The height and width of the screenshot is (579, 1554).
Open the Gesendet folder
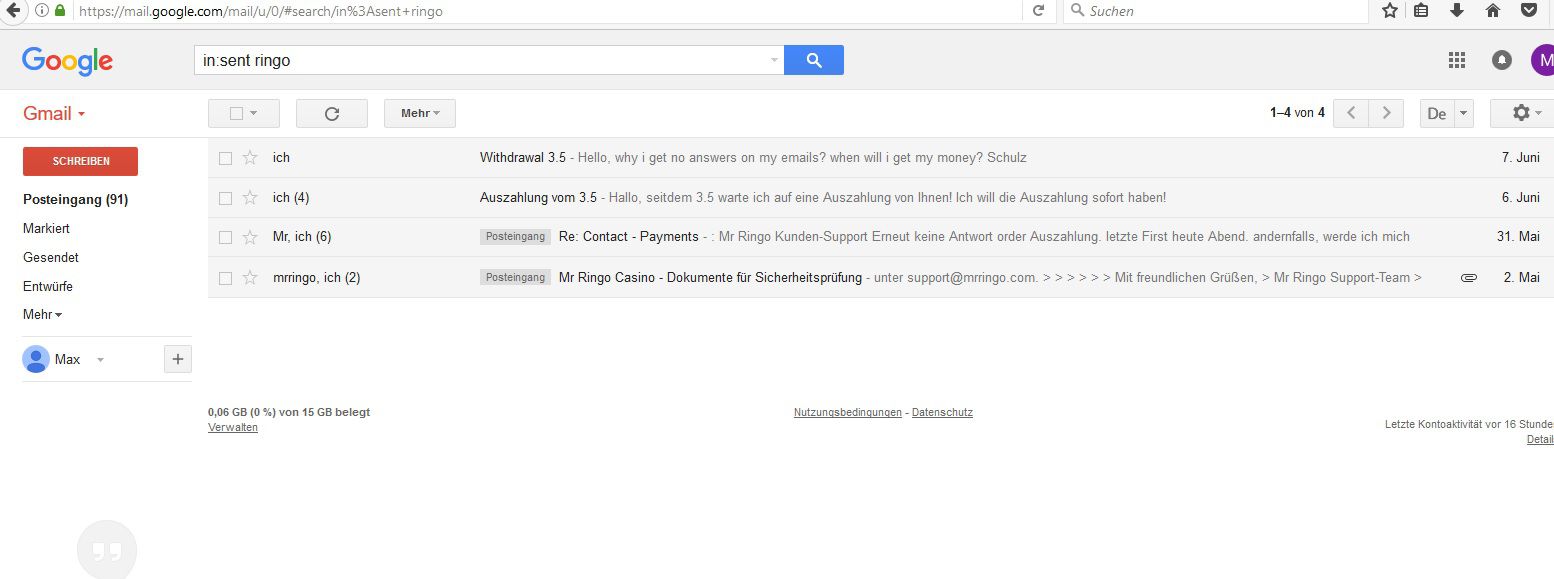(51, 257)
